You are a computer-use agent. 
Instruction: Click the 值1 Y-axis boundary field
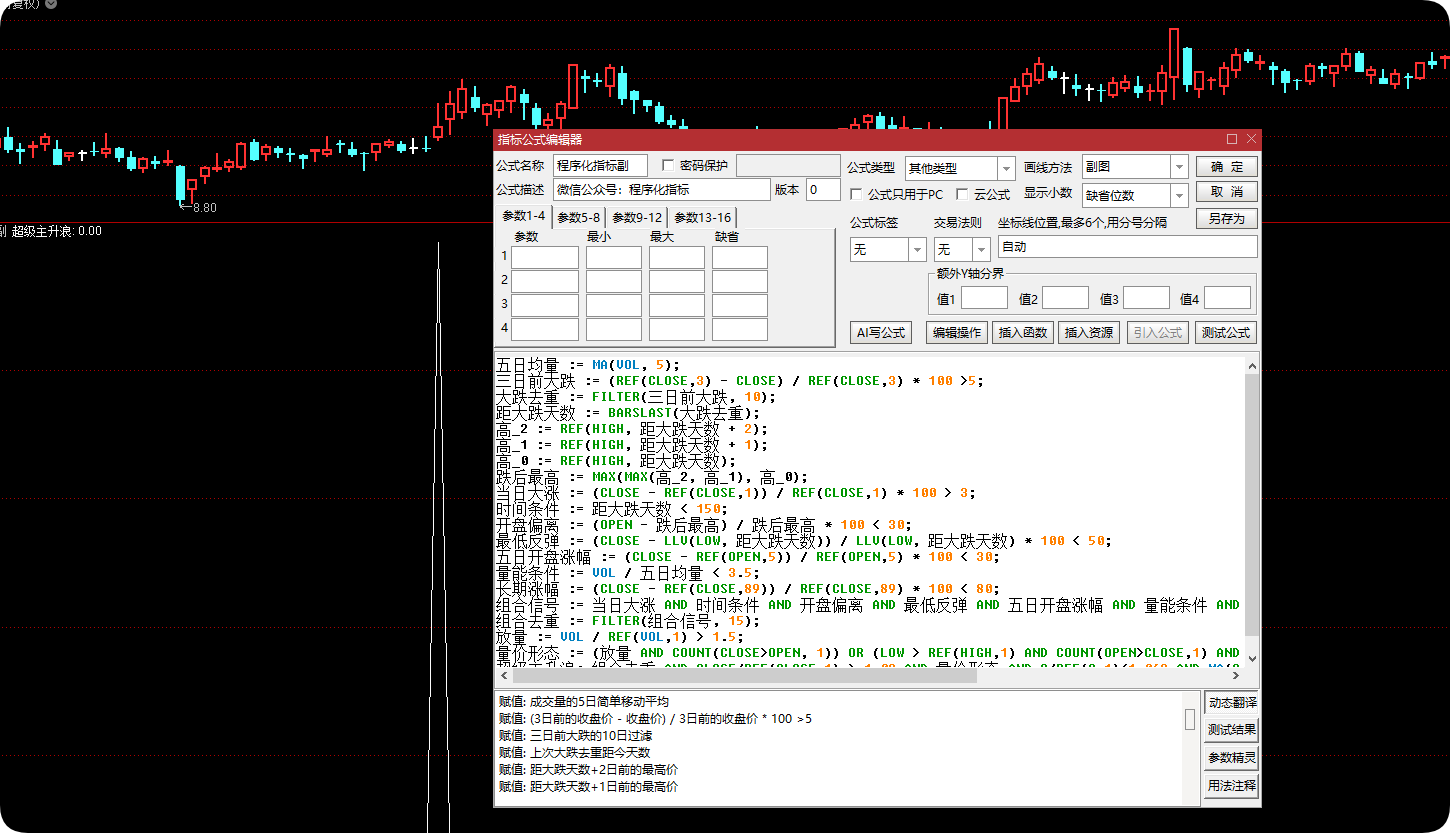coord(984,298)
